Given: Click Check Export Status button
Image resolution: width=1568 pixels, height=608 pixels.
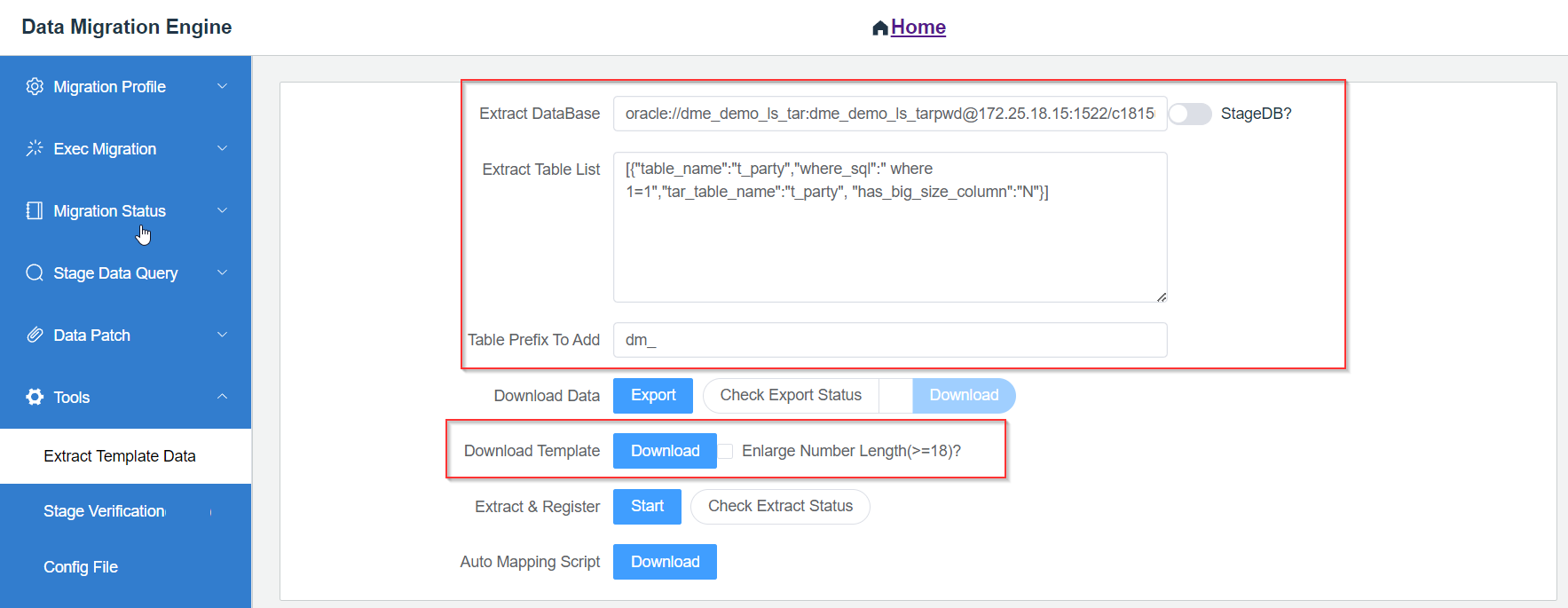Looking at the screenshot, I should (791, 396).
